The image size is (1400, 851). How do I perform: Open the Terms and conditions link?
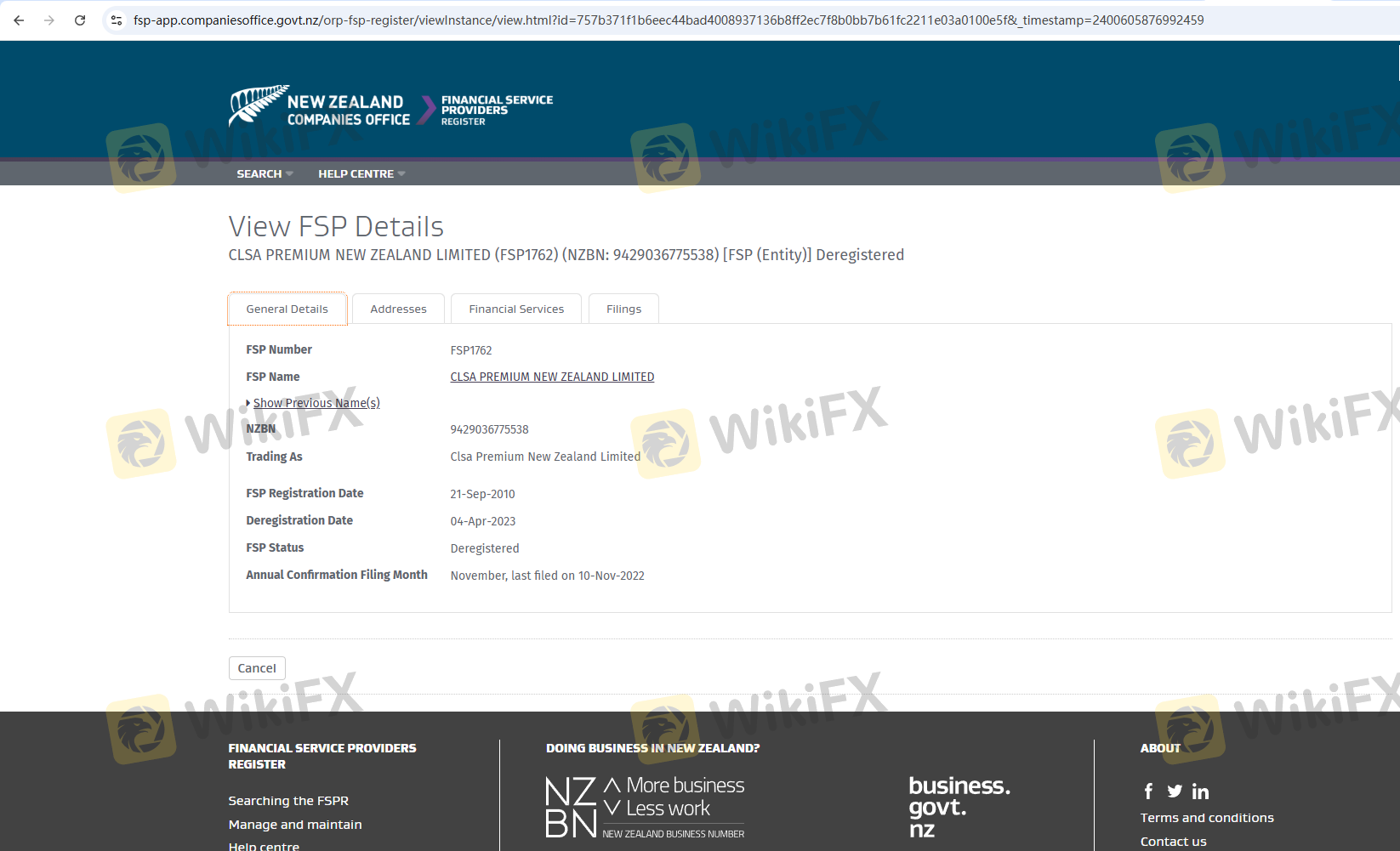(1207, 818)
